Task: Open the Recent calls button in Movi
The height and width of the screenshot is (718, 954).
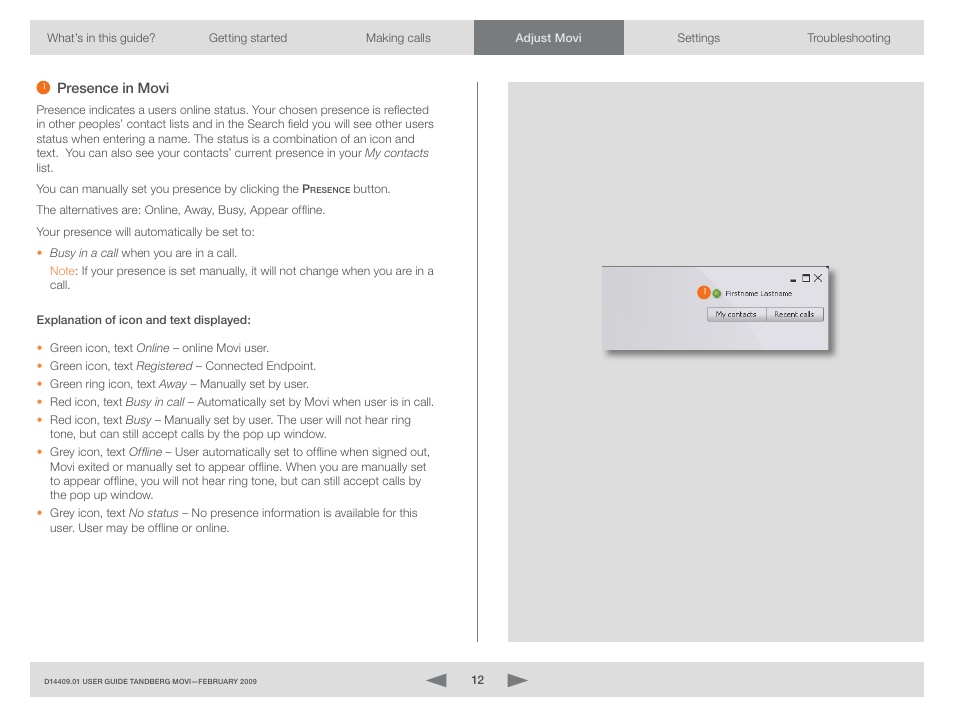Action: [795, 315]
